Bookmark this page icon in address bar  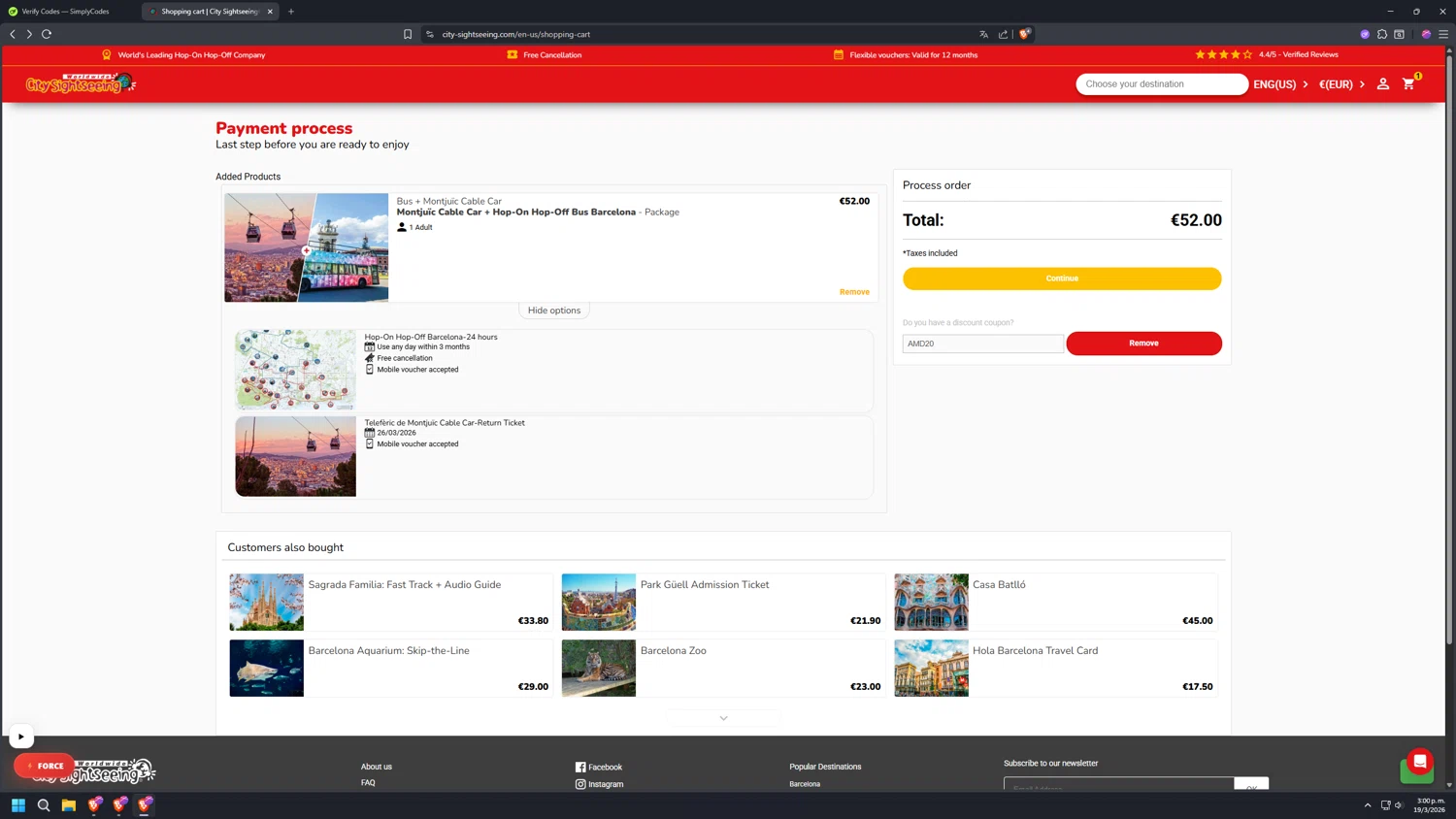tap(408, 34)
